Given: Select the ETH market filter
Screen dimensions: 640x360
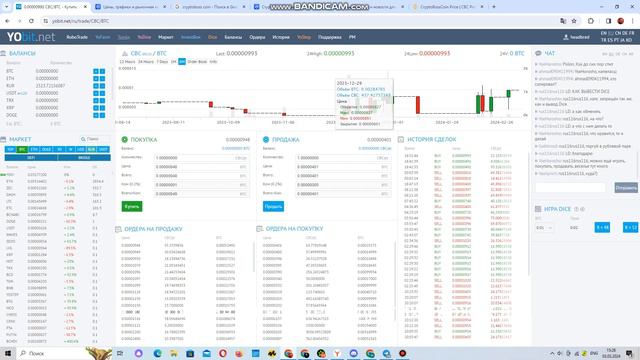Looking at the screenshot, I should [x=34, y=149].
